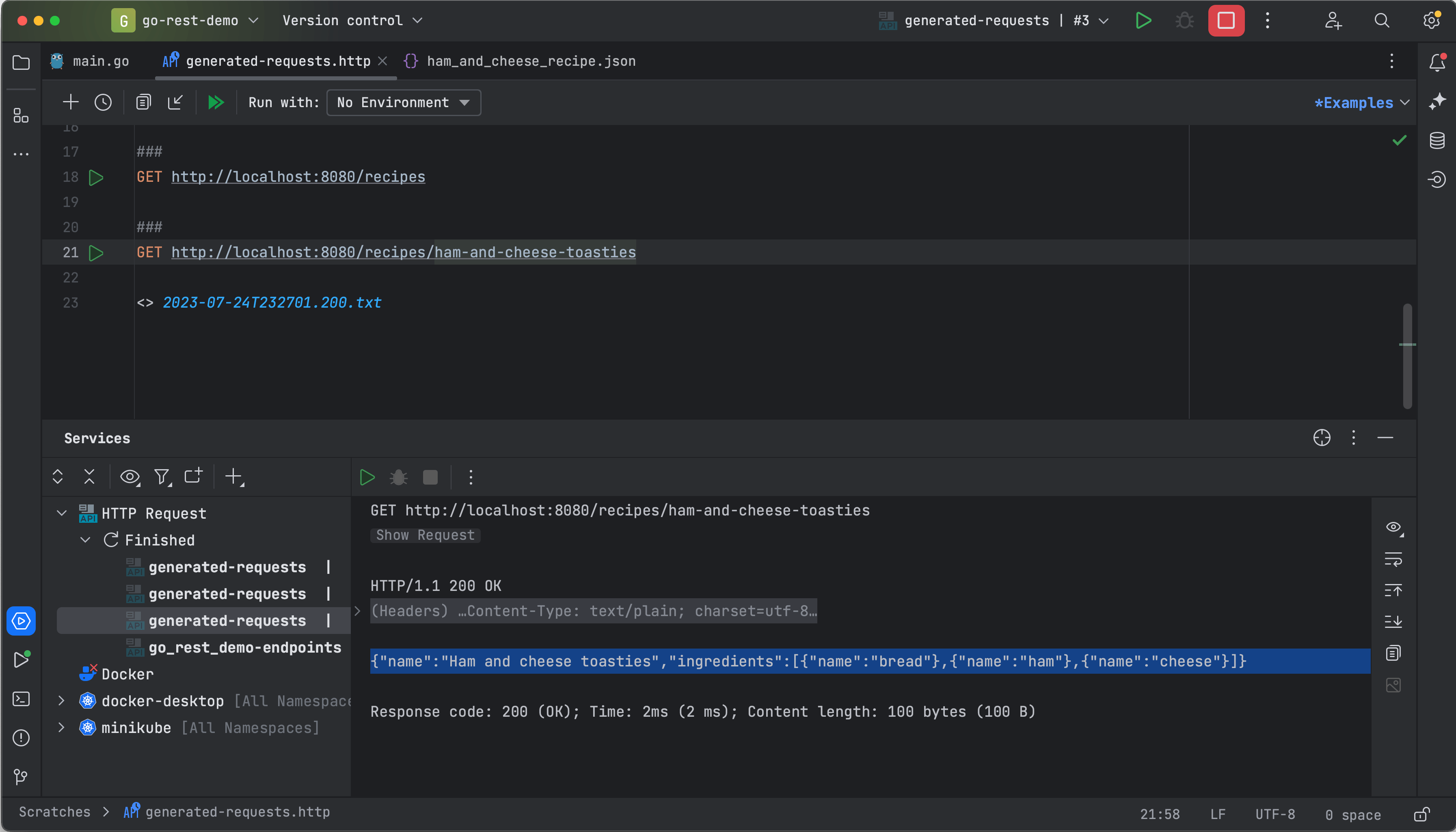1456x832 pixels.
Task: Open request history with the clock icon
Action: click(103, 102)
